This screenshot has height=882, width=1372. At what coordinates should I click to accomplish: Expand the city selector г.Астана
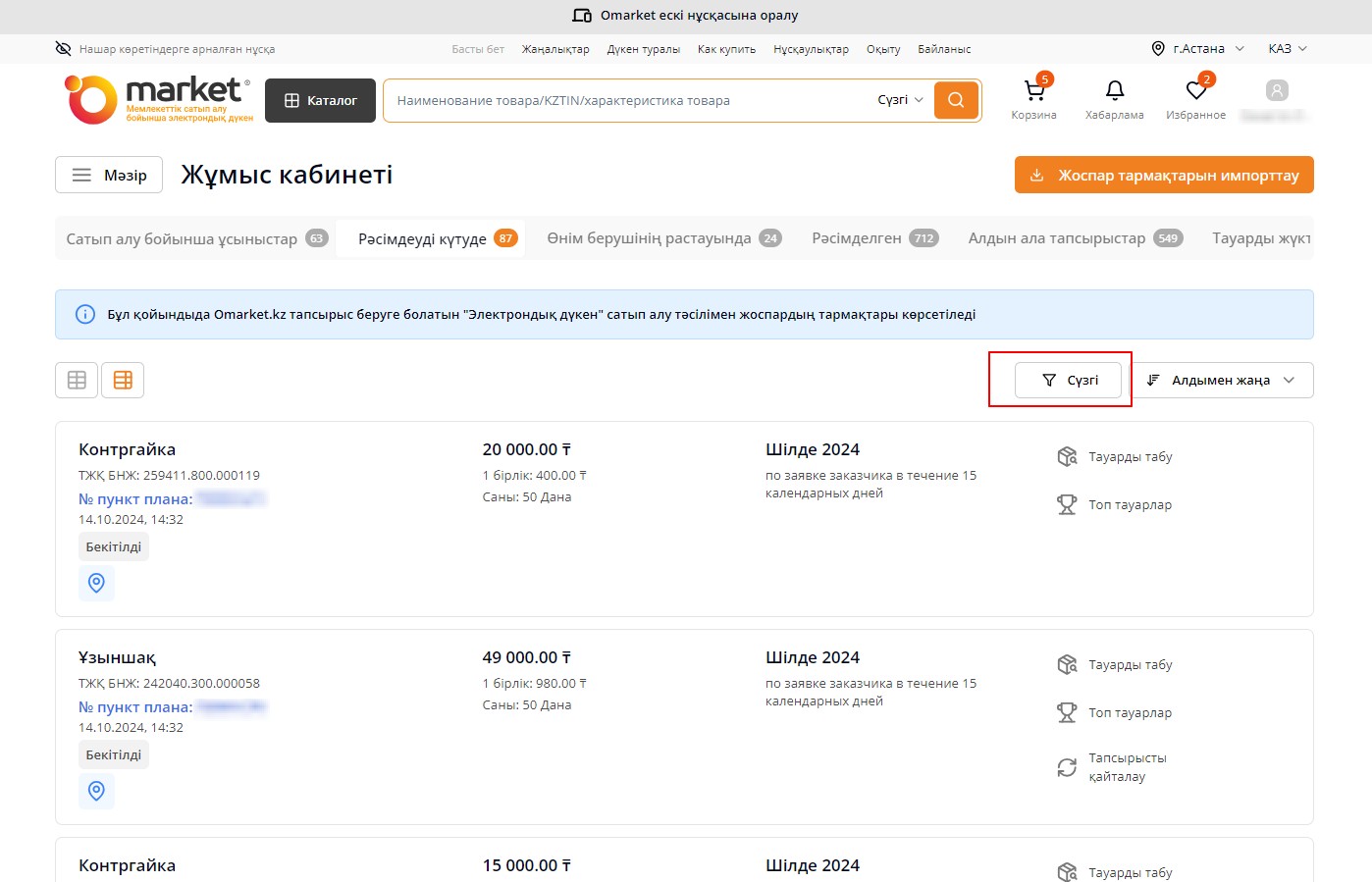pos(1197,49)
